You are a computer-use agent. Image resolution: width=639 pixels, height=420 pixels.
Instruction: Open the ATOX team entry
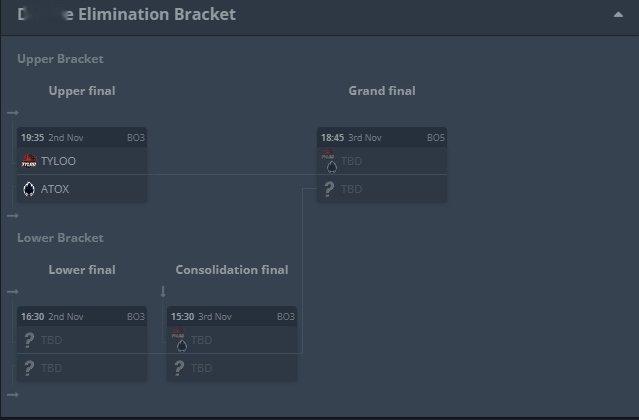pos(82,189)
